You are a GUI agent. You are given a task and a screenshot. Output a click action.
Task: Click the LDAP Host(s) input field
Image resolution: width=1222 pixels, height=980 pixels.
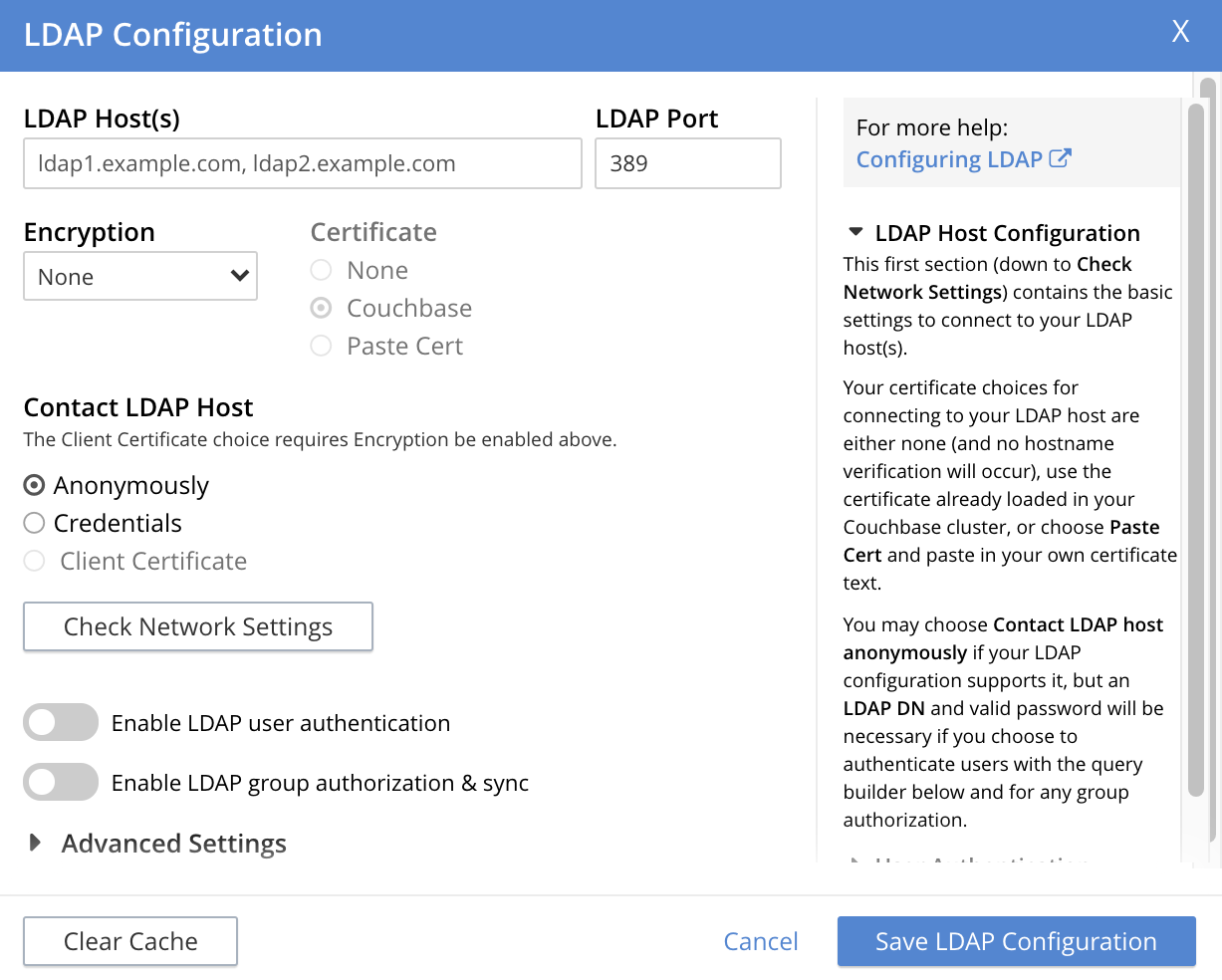[x=303, y=163]
